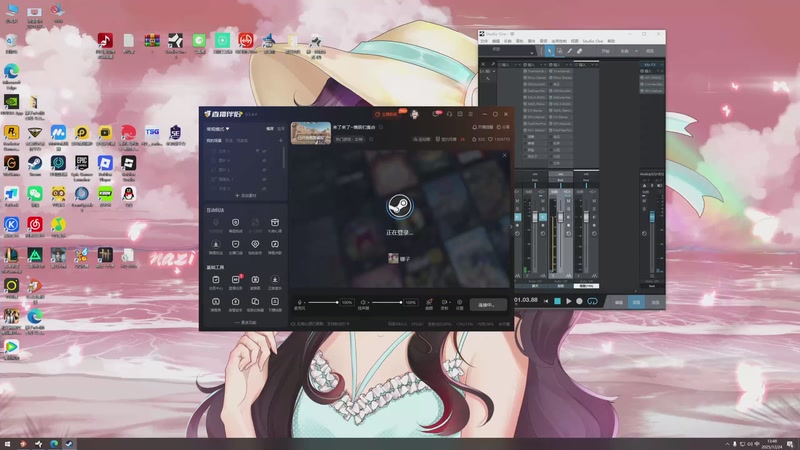The width and height of the screenshot is (800, 450).
Task: Select the eraser tool in Studio One toolbar
Action: (580, 51)
